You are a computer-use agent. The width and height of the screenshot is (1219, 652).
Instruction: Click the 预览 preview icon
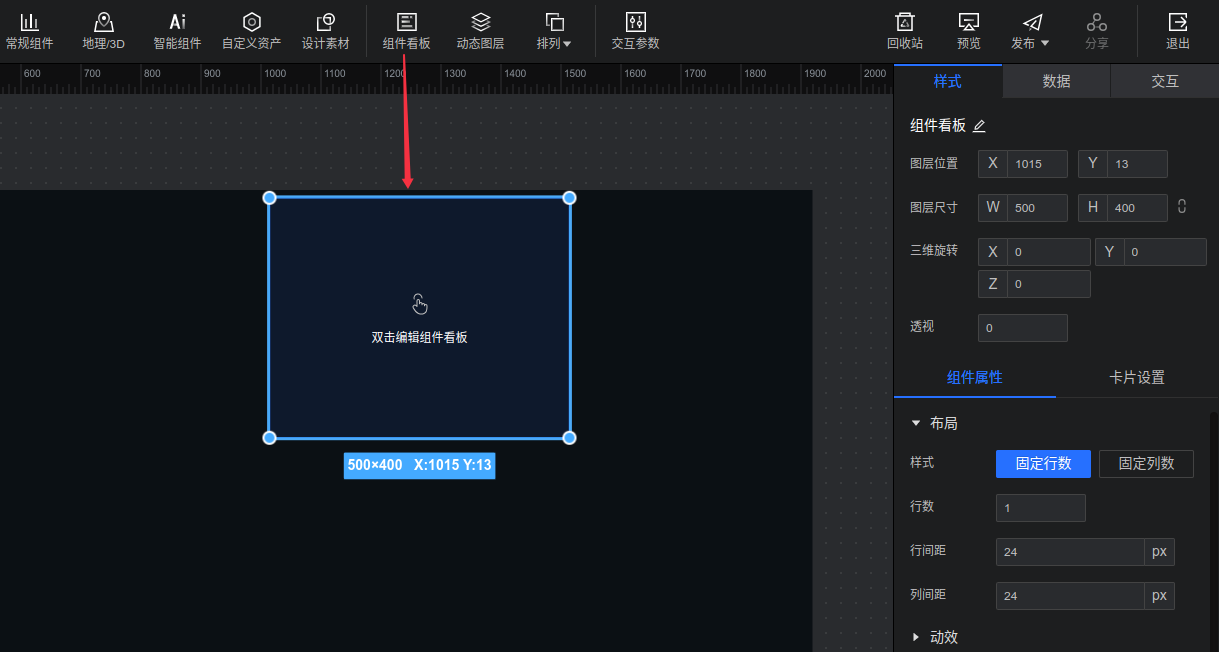[x=968, y=31]
